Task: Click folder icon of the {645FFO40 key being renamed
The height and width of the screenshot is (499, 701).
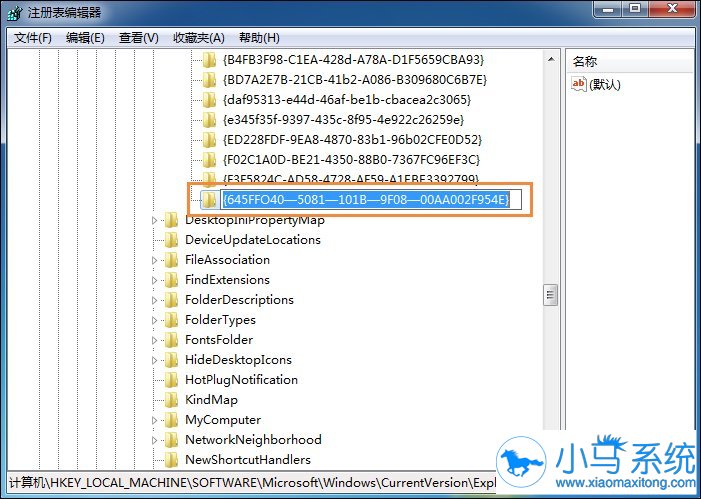Action: (209, 199)
